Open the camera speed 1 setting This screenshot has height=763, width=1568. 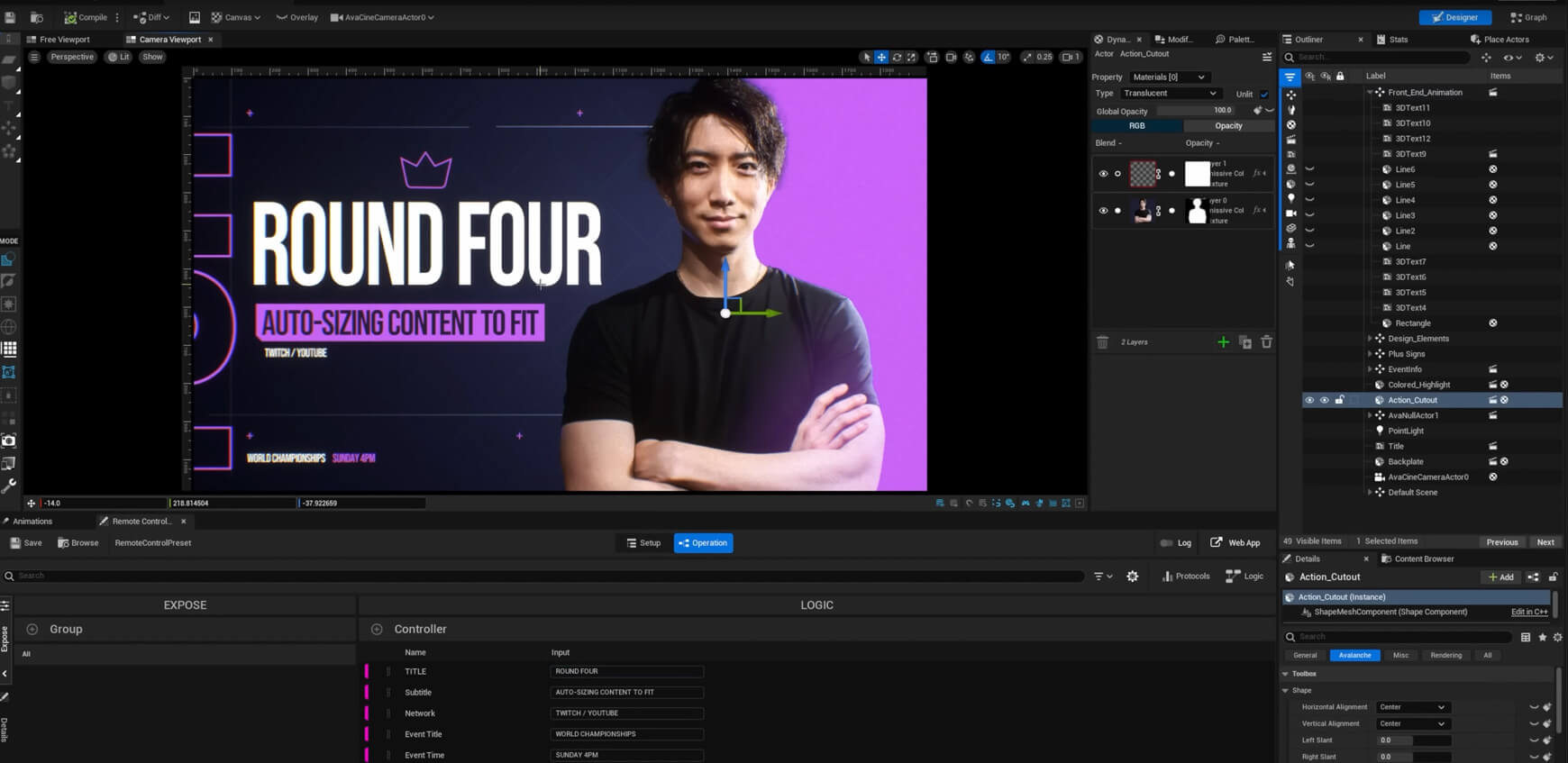(x=1071, y=57)
